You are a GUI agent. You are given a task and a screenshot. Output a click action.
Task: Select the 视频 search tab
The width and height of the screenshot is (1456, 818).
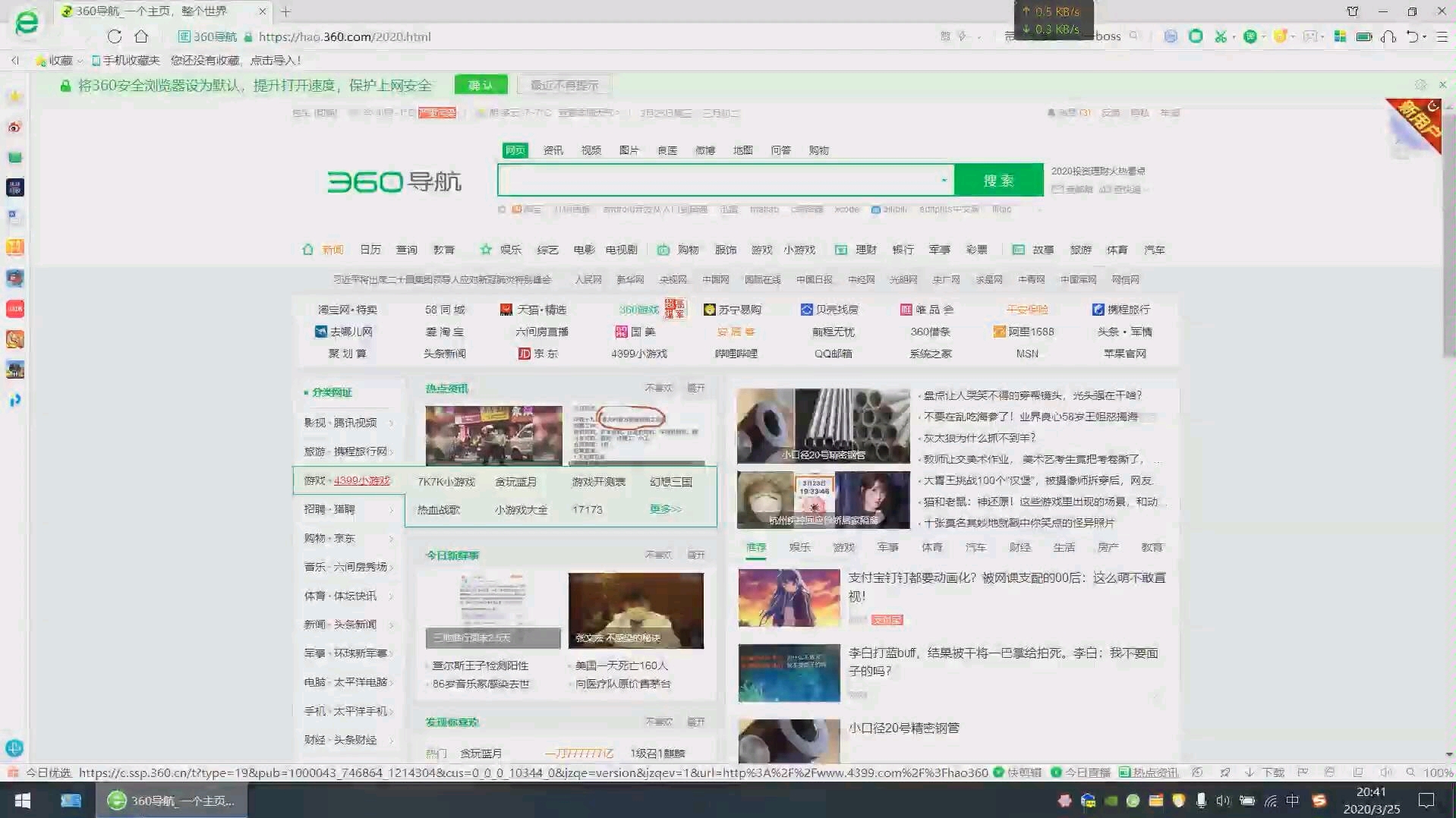click(591, 150)
